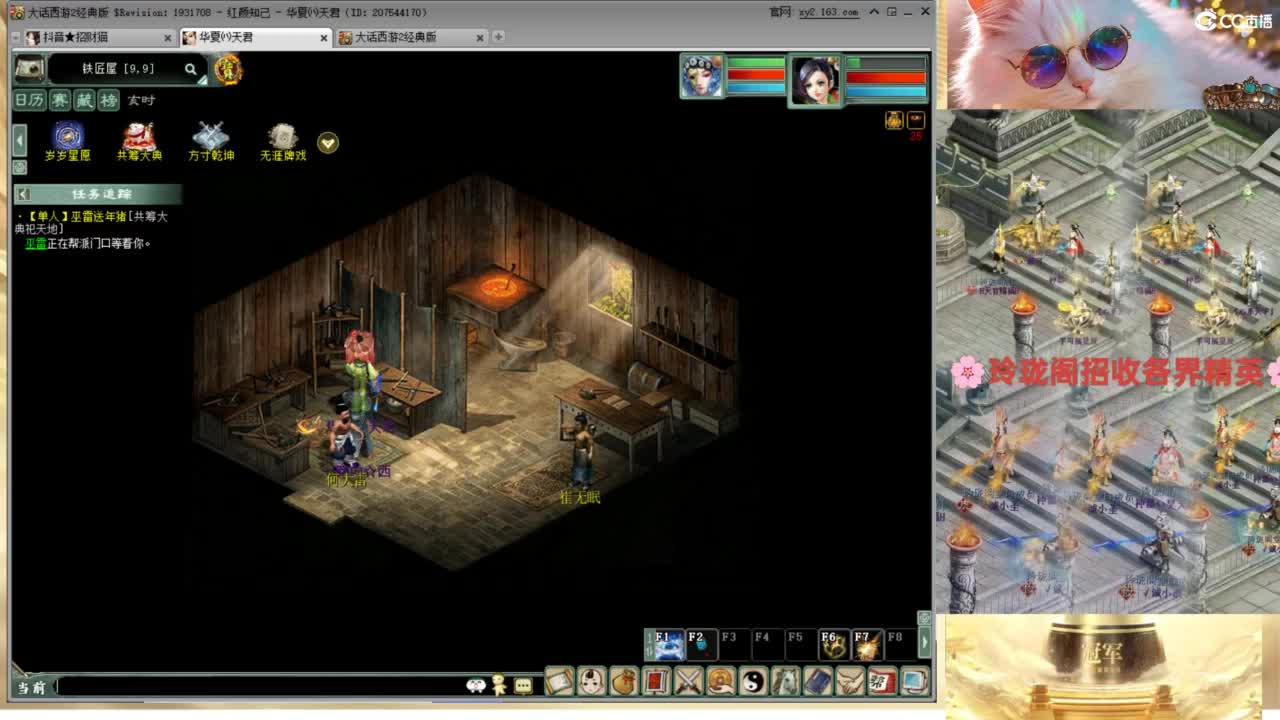Switch to the 抖音★招财猫 tab

(98, 37)
